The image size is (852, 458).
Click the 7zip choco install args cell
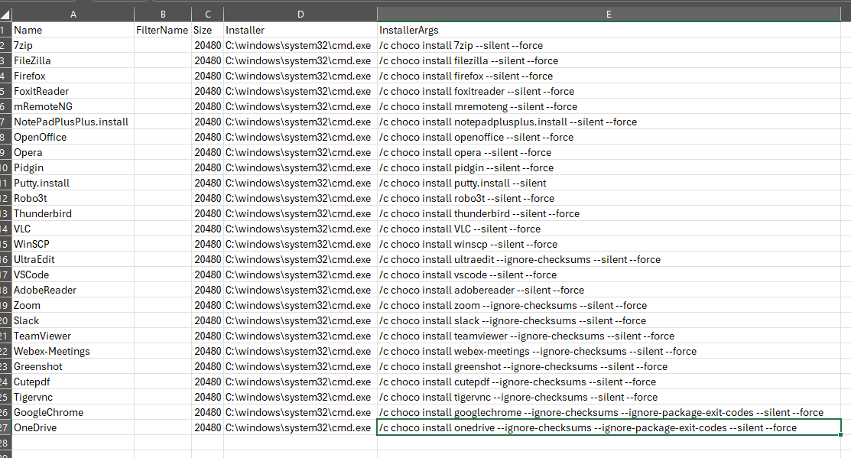[x=609, y=45]
